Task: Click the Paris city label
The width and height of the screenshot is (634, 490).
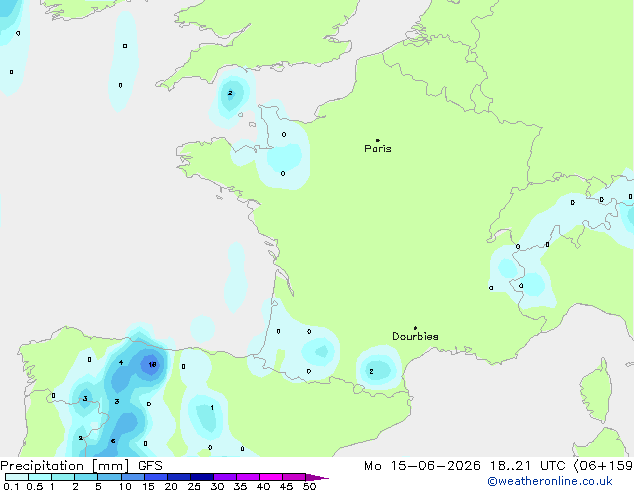Action: click(x=378, y=149)
